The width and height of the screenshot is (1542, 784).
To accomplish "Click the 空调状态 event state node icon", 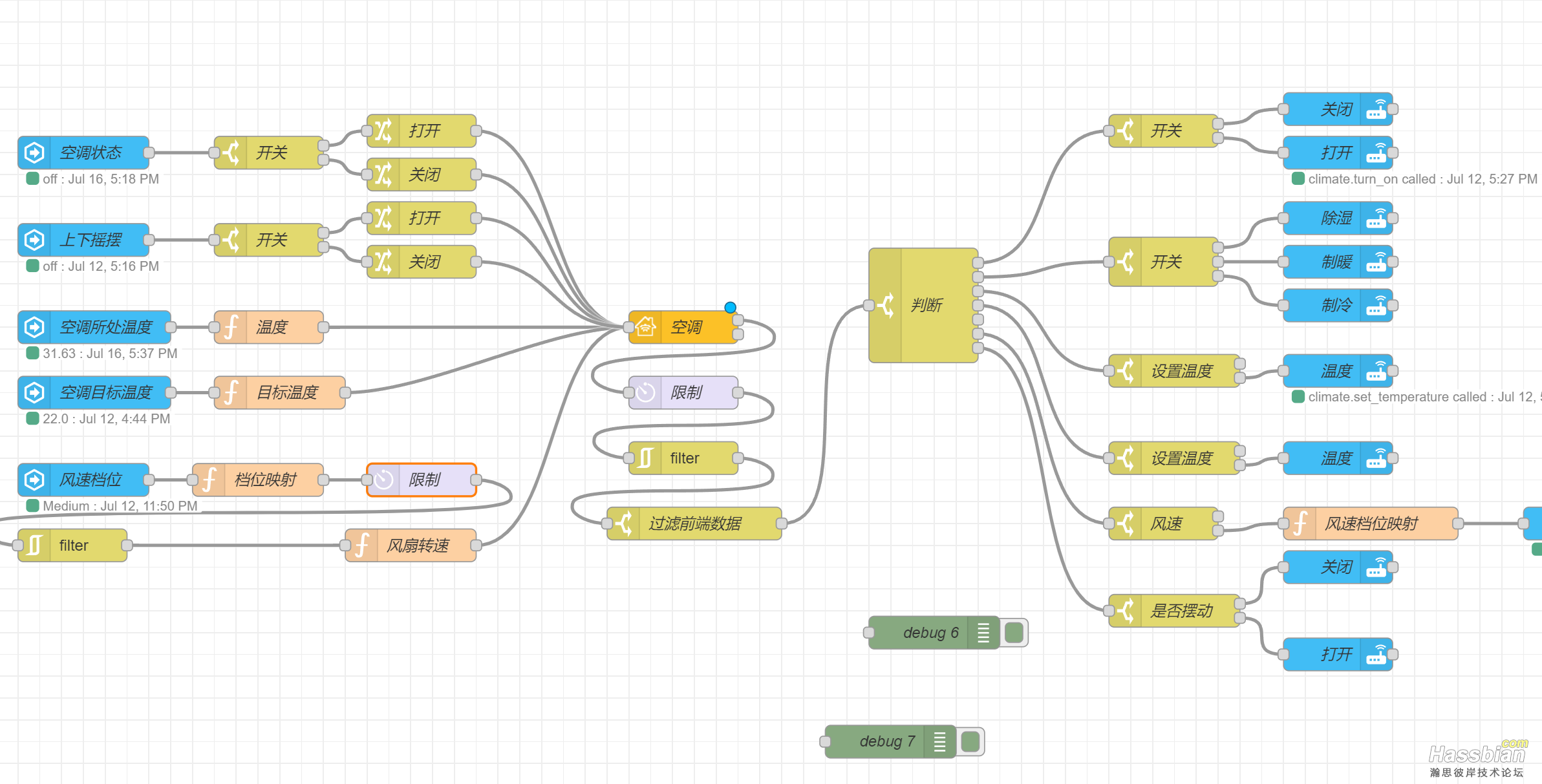I will (34, 153).
